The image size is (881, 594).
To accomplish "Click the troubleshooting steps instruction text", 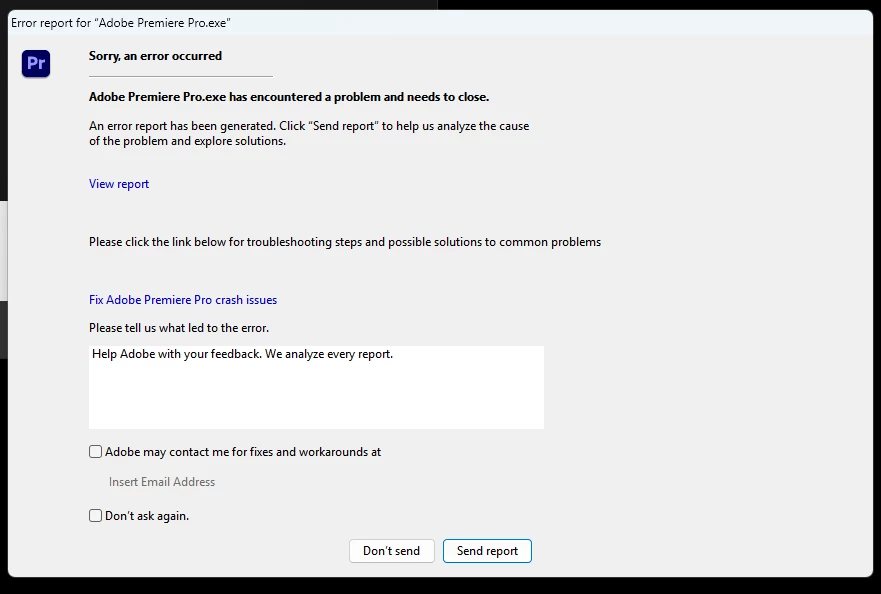I will pos(345,242).
